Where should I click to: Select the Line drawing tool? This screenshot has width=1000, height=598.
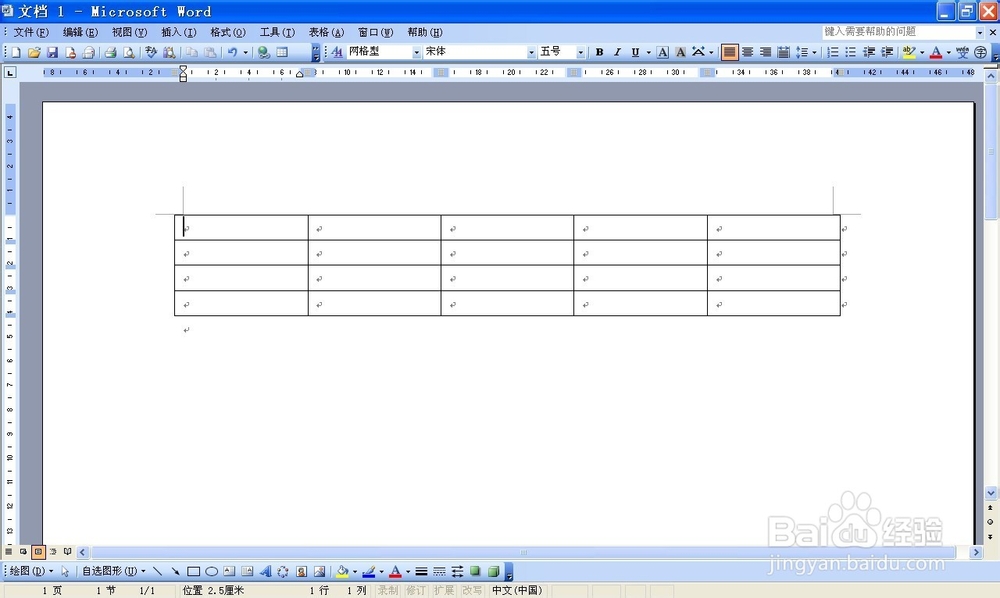[158, 571]
